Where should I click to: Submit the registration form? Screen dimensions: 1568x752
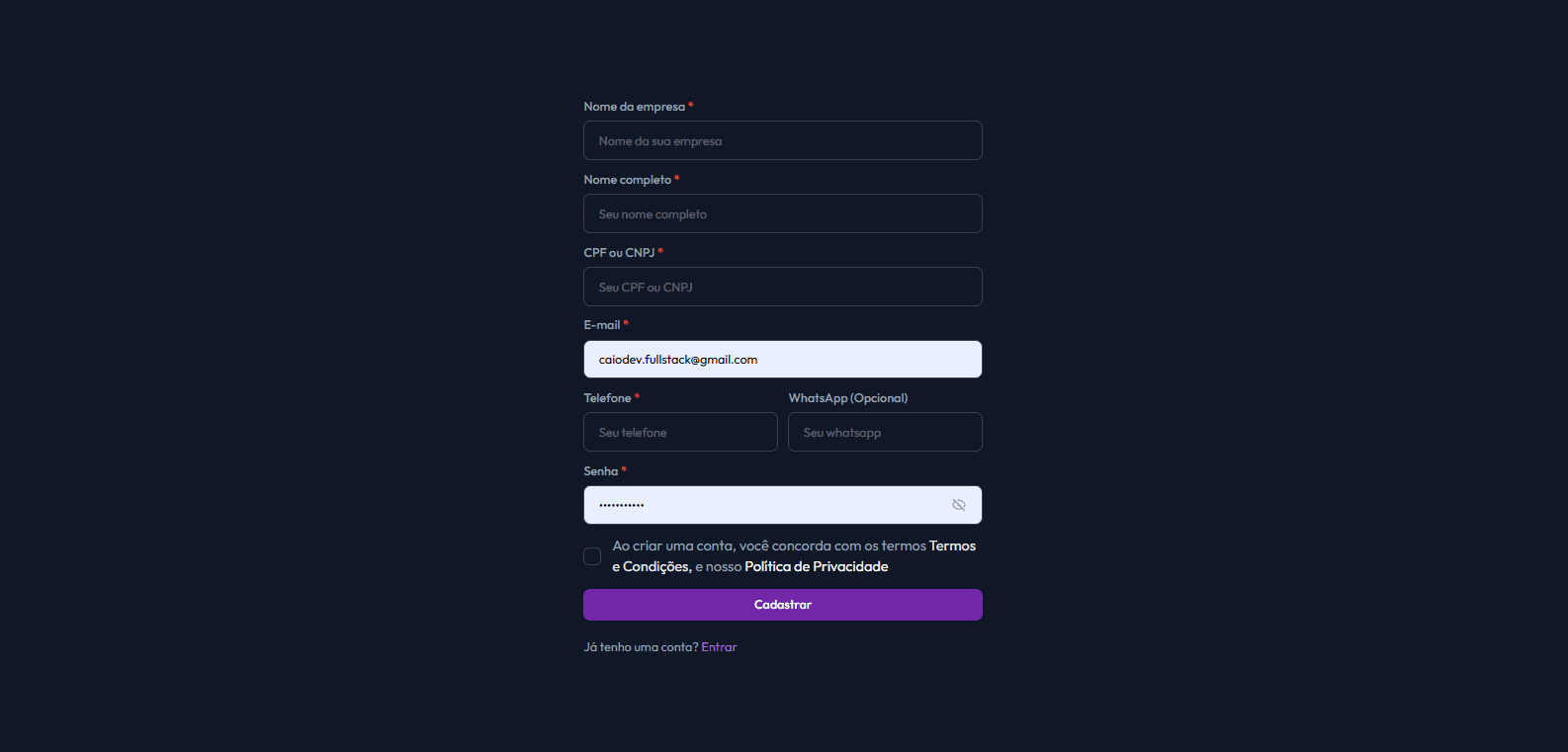(782, 604)
